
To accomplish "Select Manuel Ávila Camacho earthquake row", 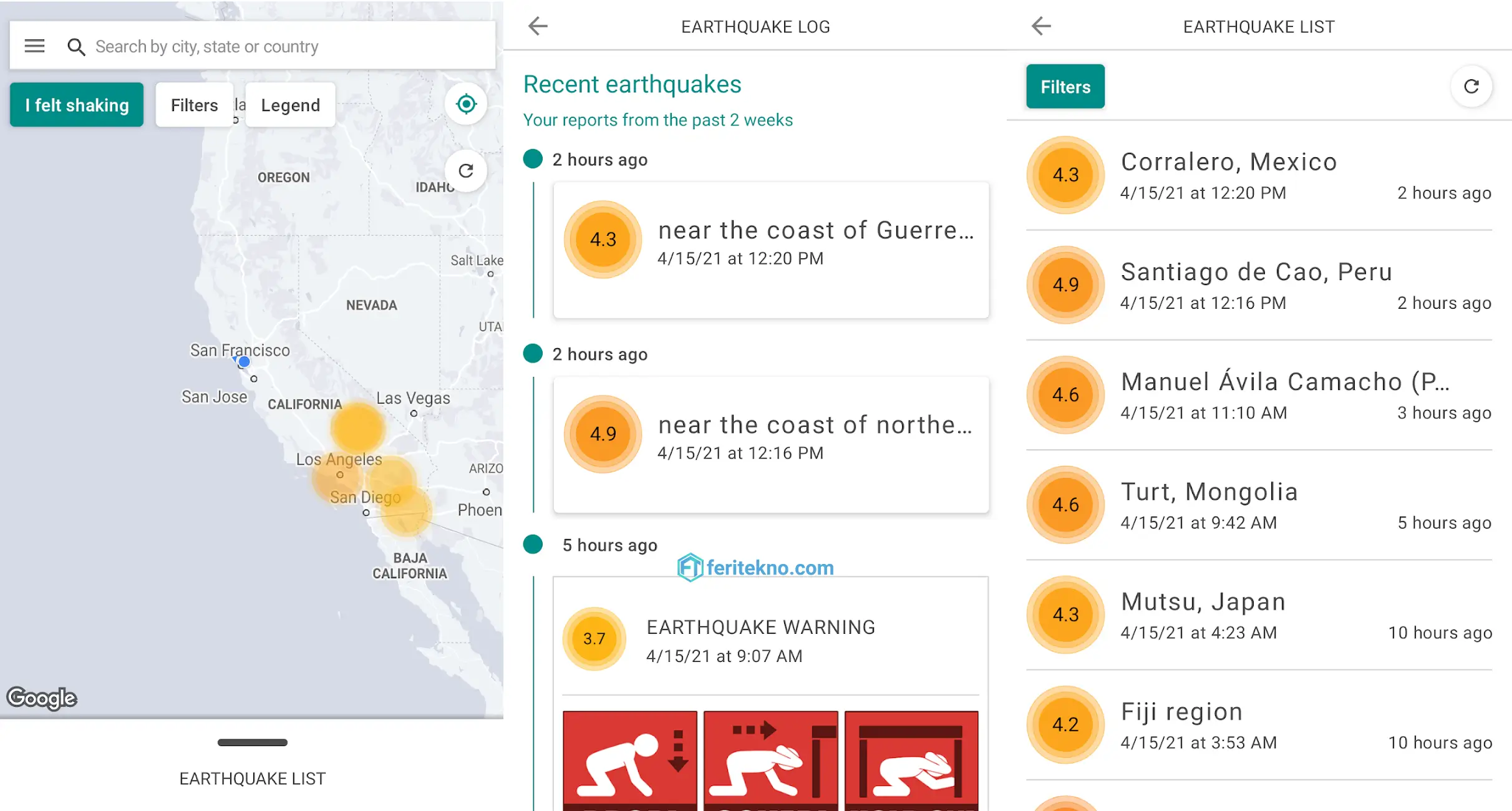I will [x=1259, y=396].
